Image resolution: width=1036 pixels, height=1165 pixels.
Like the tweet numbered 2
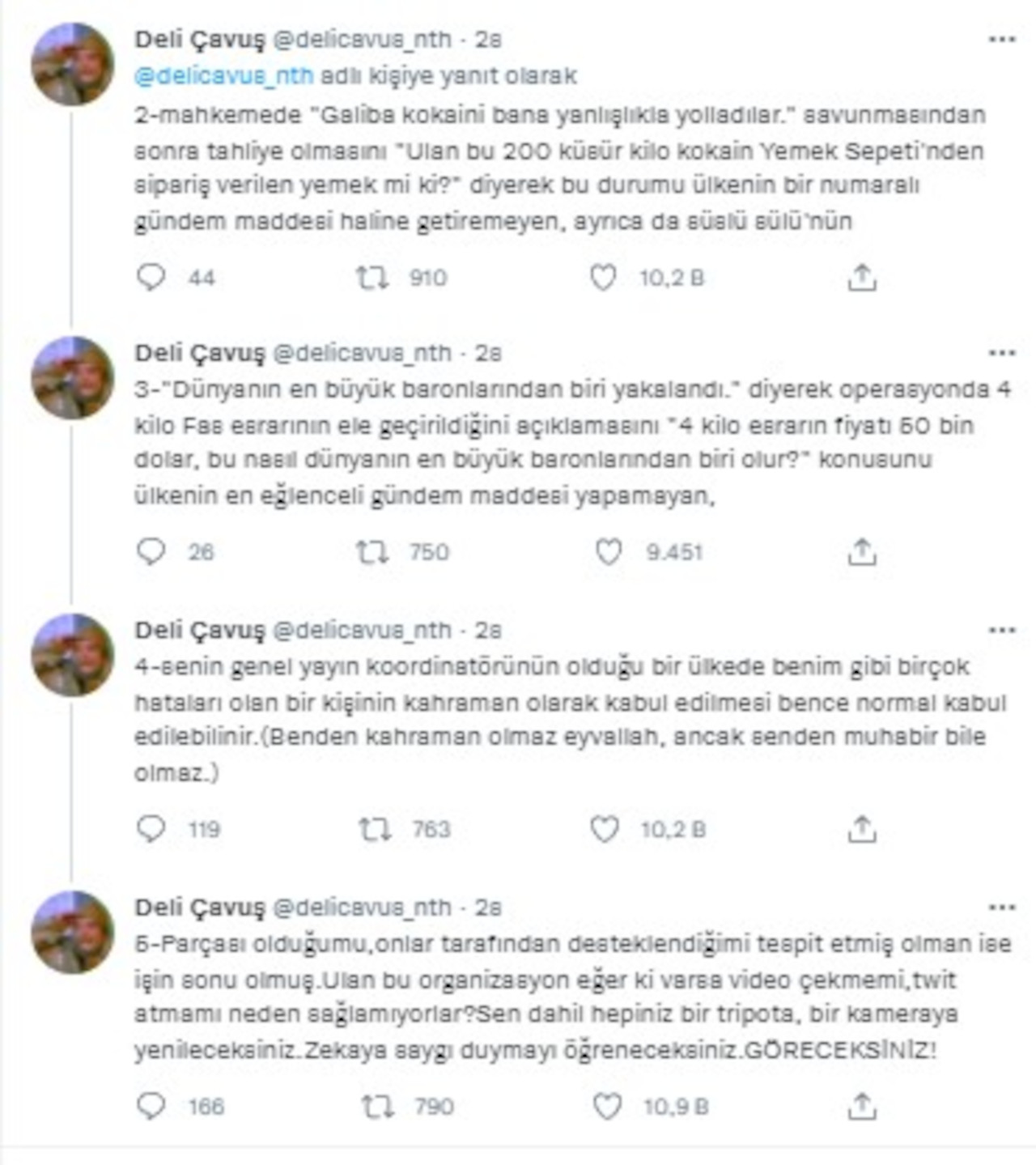[602, 276]
